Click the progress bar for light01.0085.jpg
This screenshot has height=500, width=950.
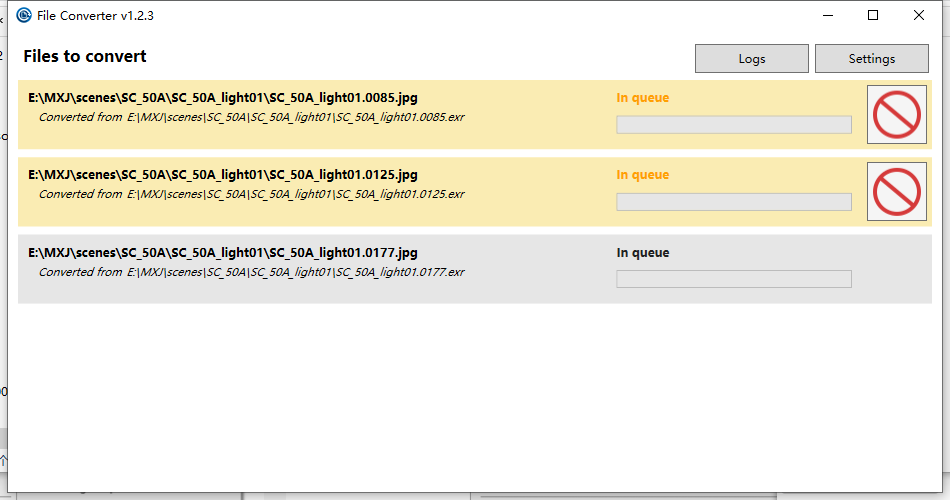(x=734, y=125)
